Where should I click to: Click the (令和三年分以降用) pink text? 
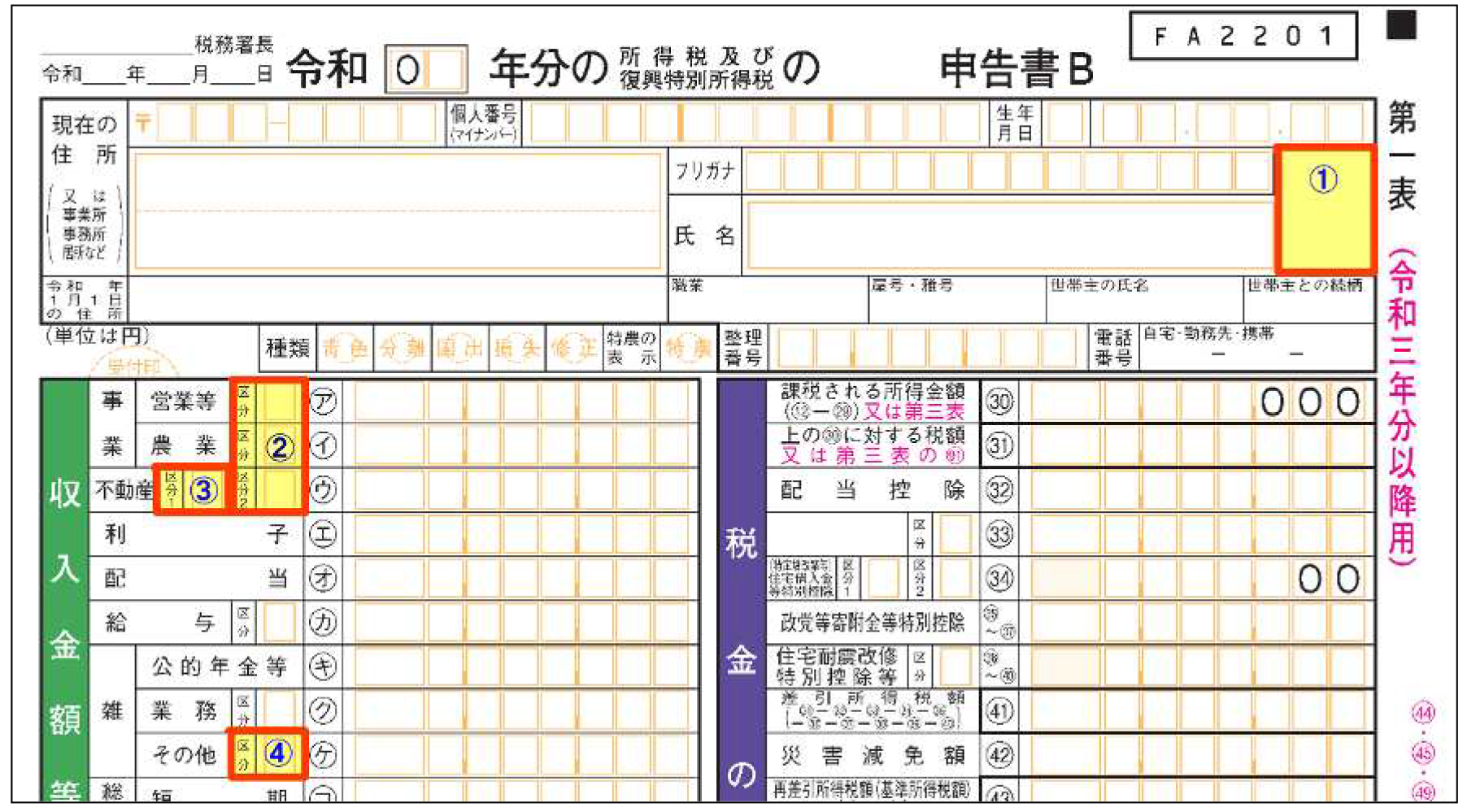click(x=1403, y=406)
